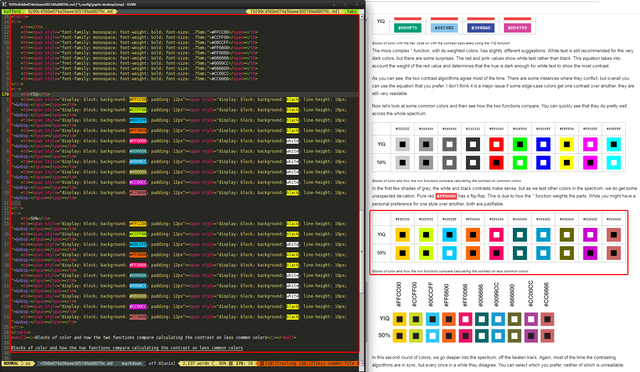
Task: Click cyan swatch in common colors YIQ row
Action: (613, 144)
